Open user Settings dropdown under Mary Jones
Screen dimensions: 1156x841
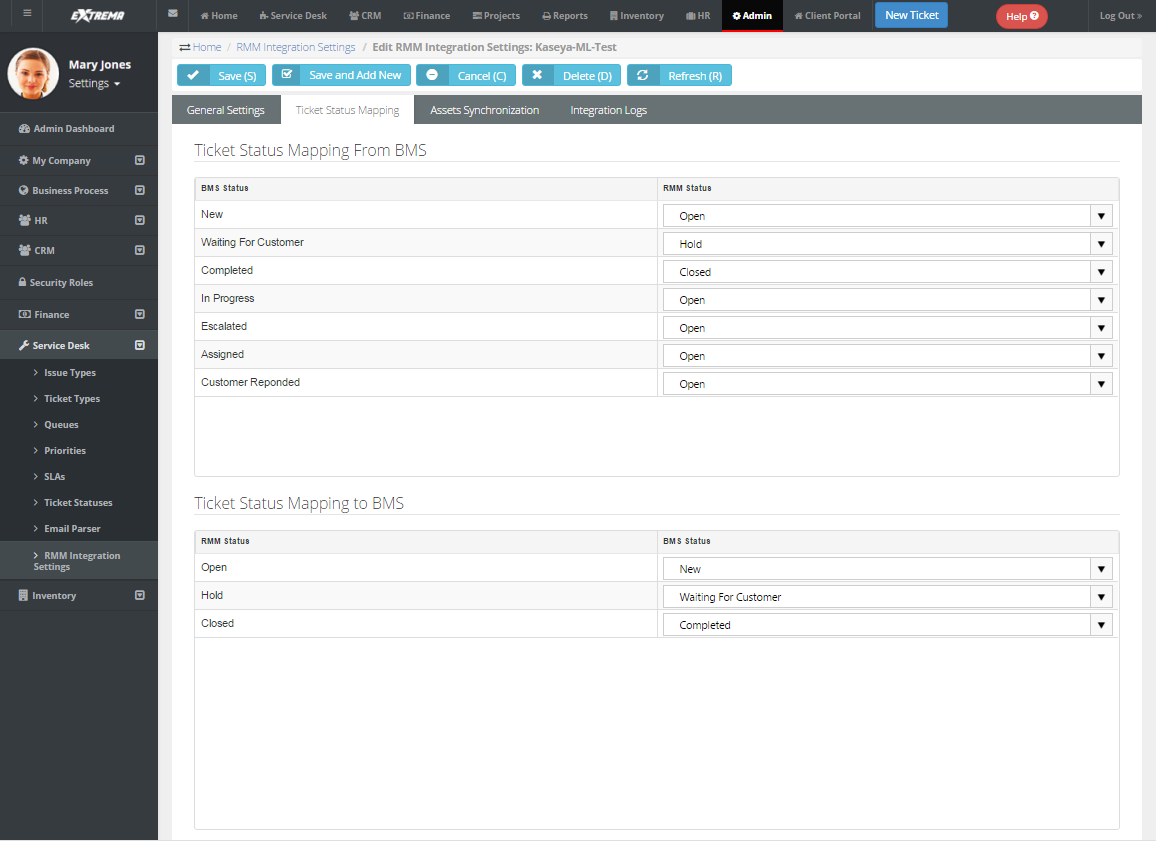[94, 83]
